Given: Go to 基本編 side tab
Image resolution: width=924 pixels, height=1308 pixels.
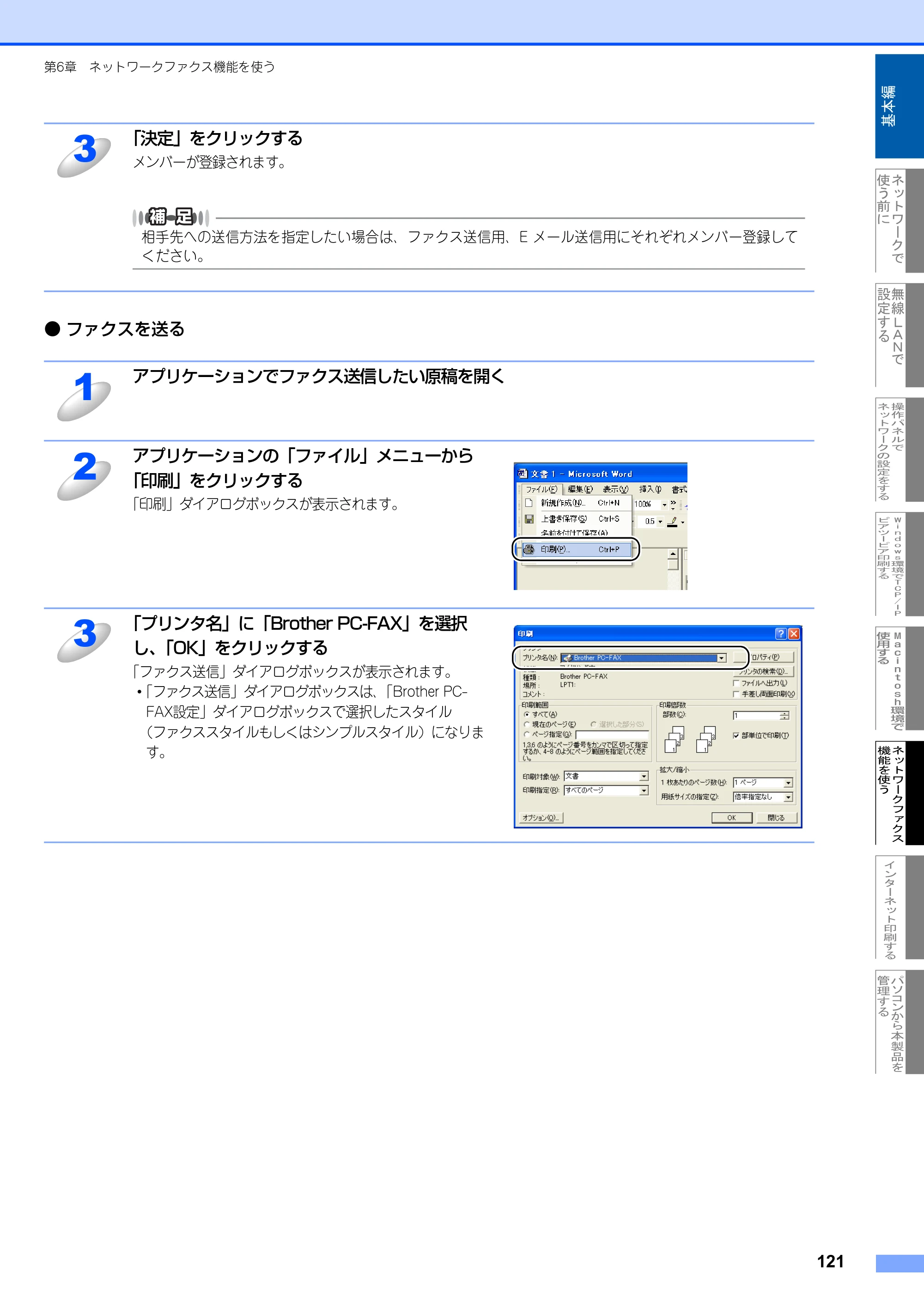Looking at the screenshot, I should click(x=899, y=106).
